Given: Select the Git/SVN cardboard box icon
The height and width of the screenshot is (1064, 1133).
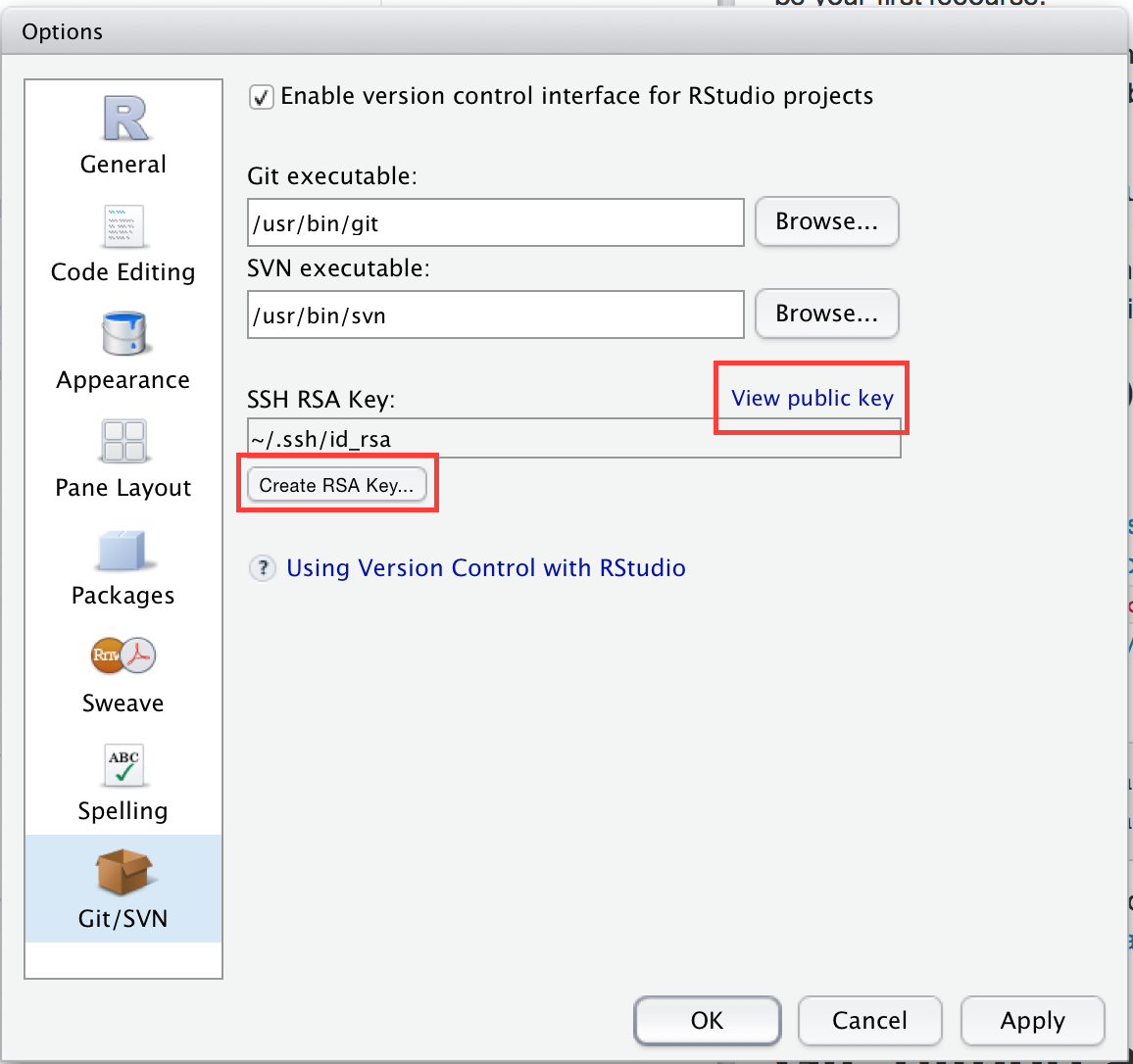Looking at the screenshot, I should 123,872.
